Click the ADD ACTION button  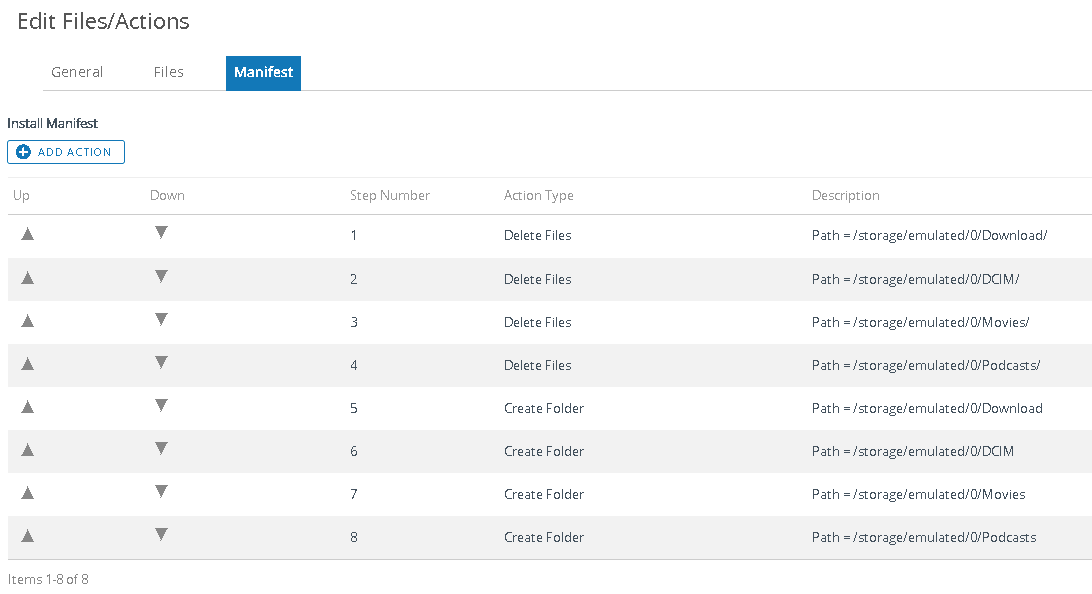click(66, 152)
